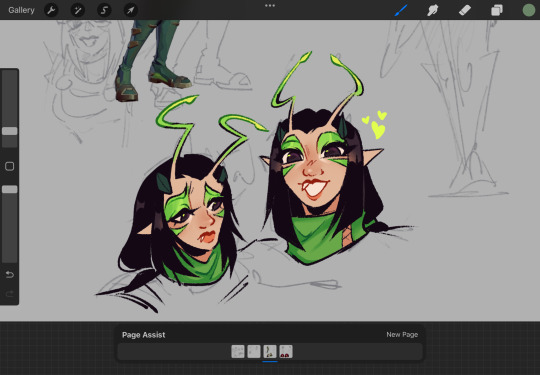Select the third highlighted page thumbnail
The height and width of the screenshot is (375, 540).
pyautogui.click(x=270, y=352)
